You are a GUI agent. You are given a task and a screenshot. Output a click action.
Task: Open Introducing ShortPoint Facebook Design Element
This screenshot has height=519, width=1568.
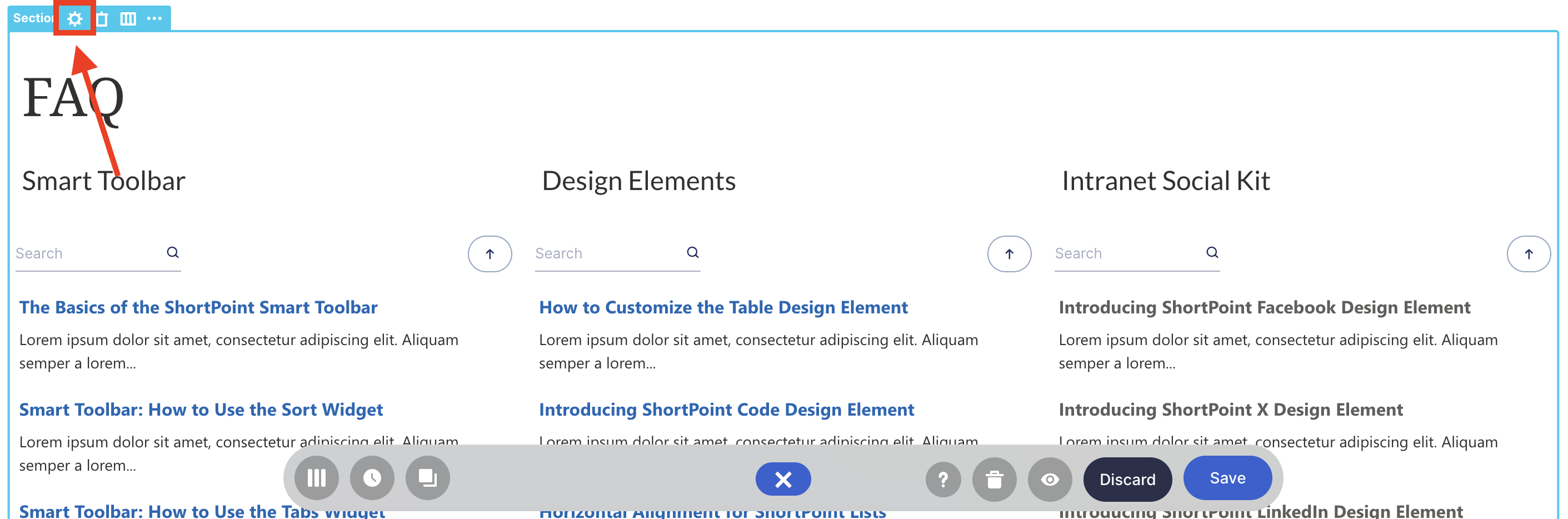(x=1264, y=307)
